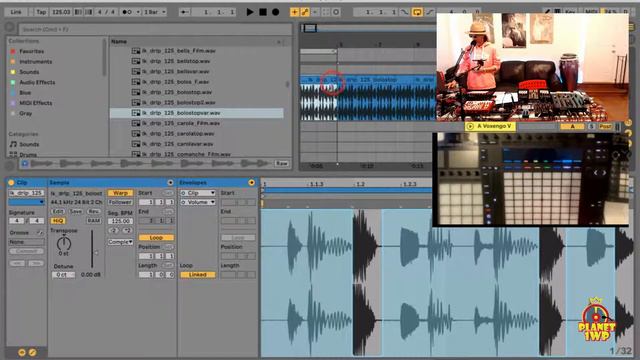Toggle Envelopes box show/hide circle
Screen dimensions: 640x360
click(x=251, y=182)
